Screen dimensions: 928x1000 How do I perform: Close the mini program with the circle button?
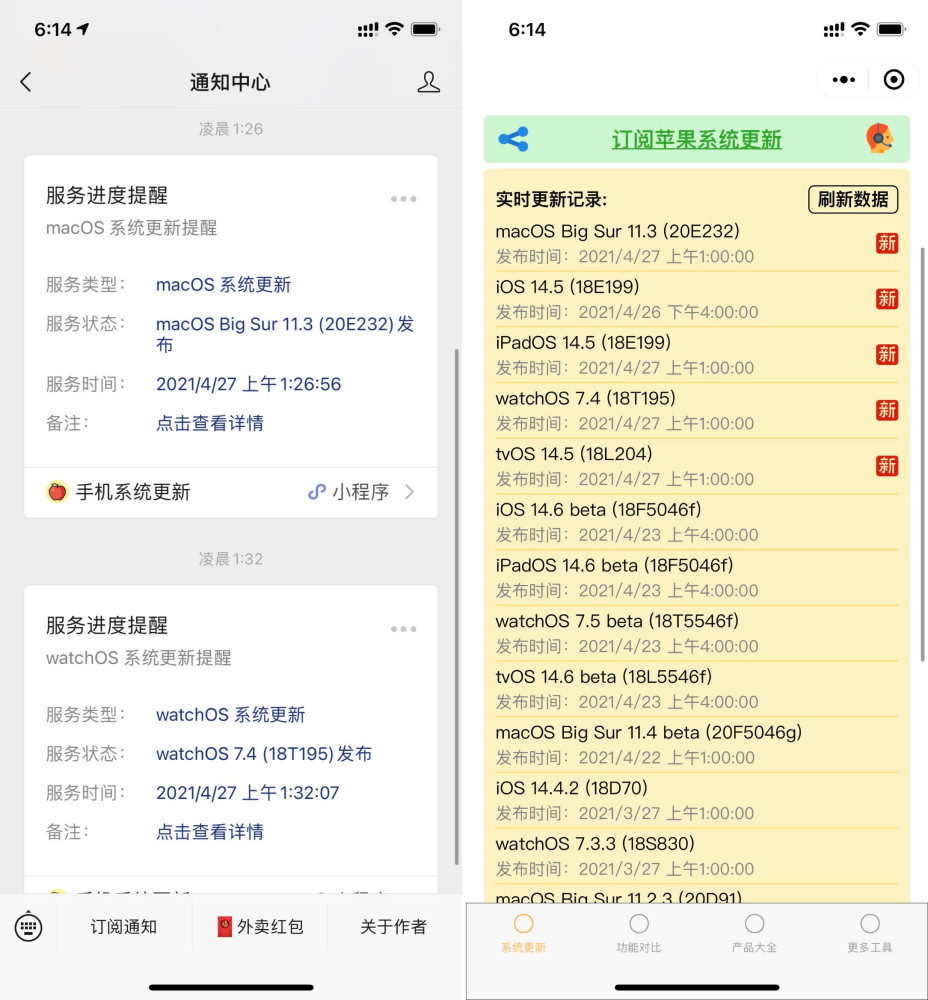(x=894, y=80)
